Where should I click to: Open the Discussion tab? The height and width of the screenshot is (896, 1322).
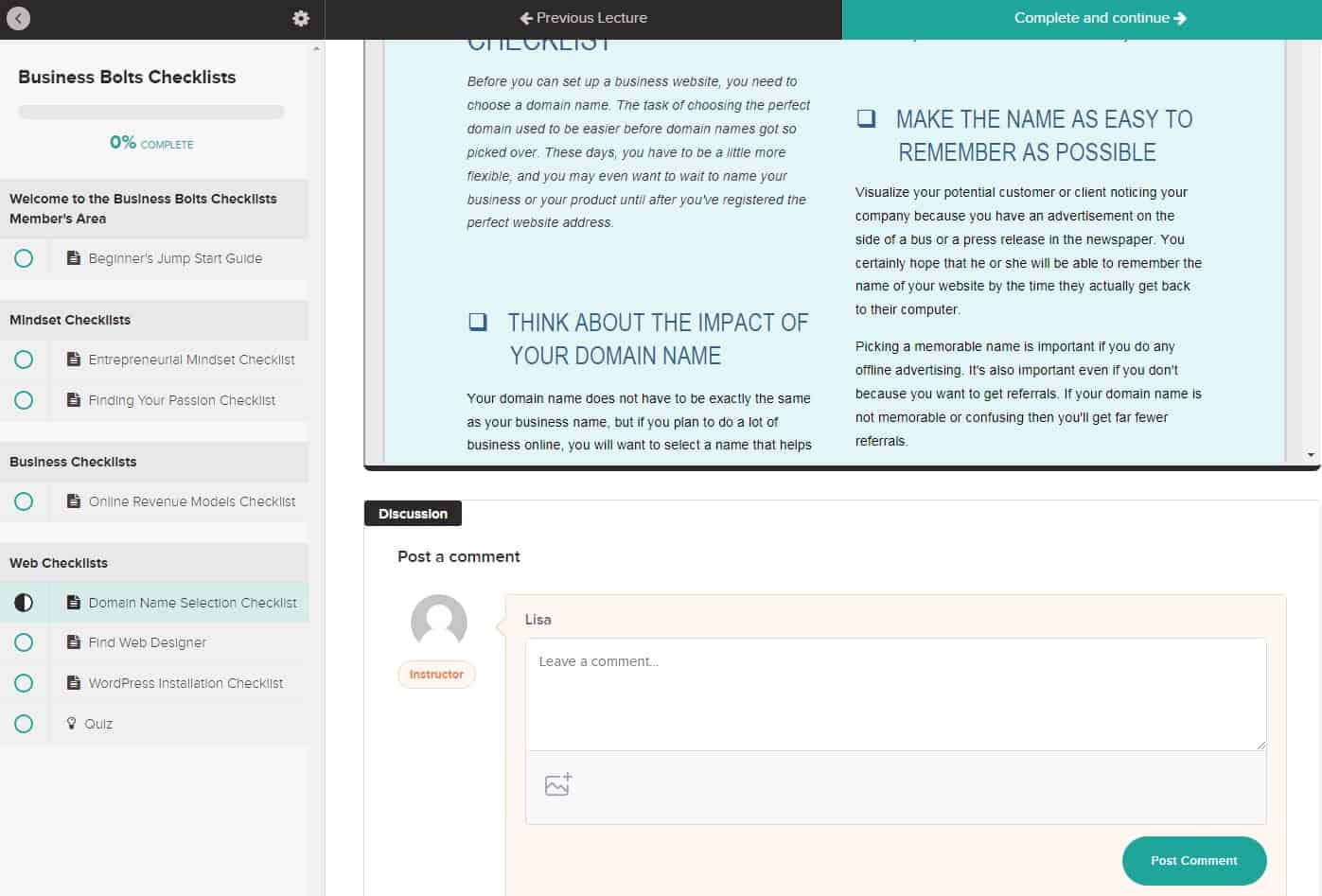(x=413, y=514)
